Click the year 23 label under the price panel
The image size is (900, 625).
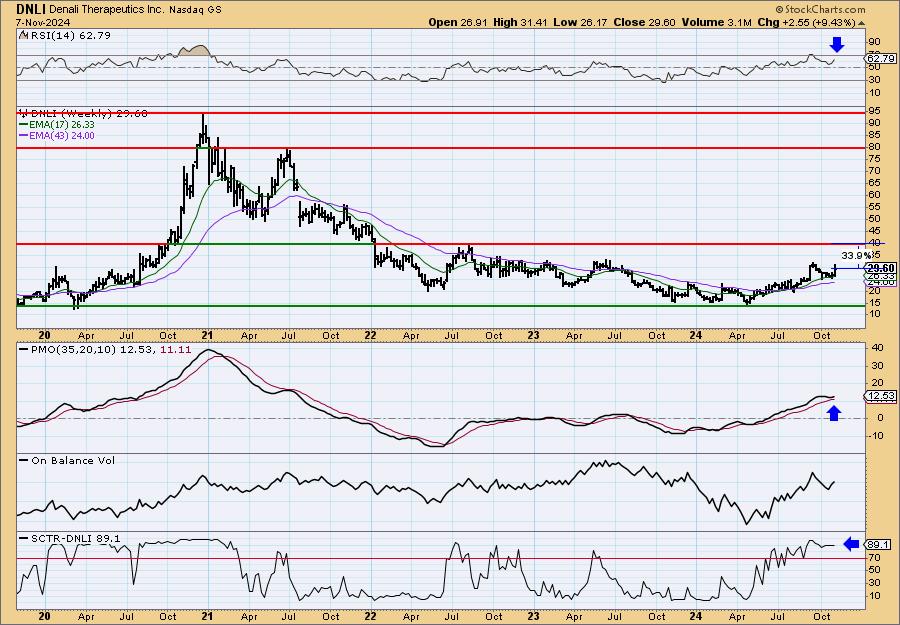click(534, 335)
